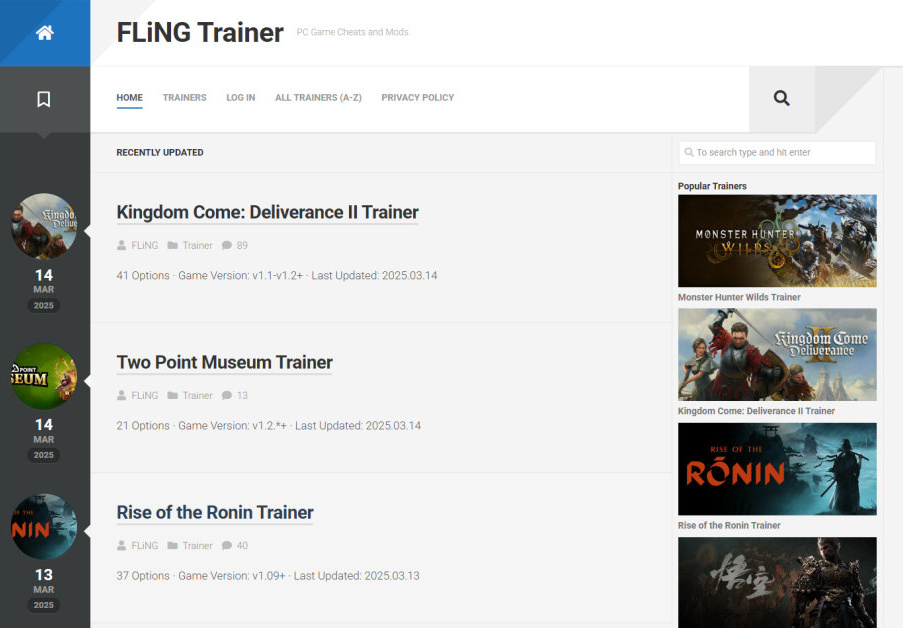
Task: Click the comment bubble icon showing 40
Action: 227,546
